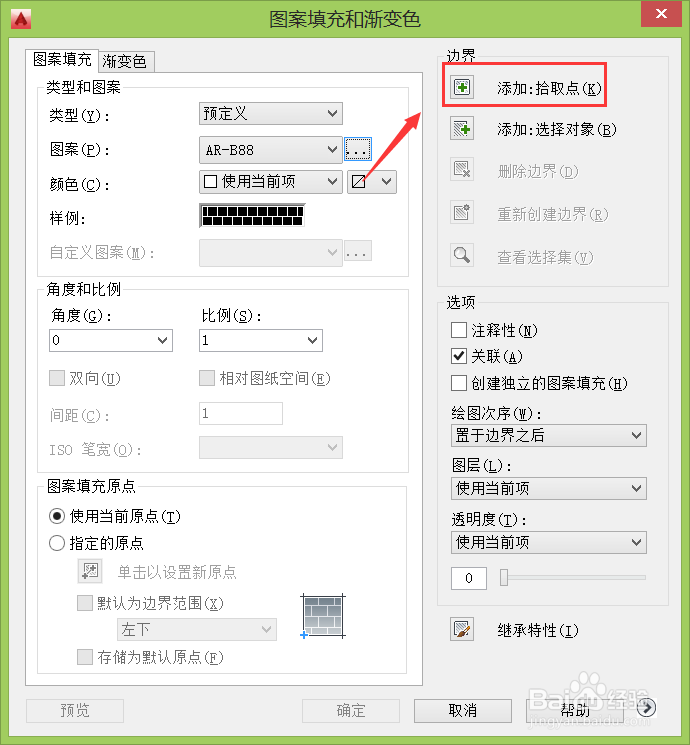Click the Add Pick Points (添加:拾取点) icon
690x745 pixels.
pos(462,87)
